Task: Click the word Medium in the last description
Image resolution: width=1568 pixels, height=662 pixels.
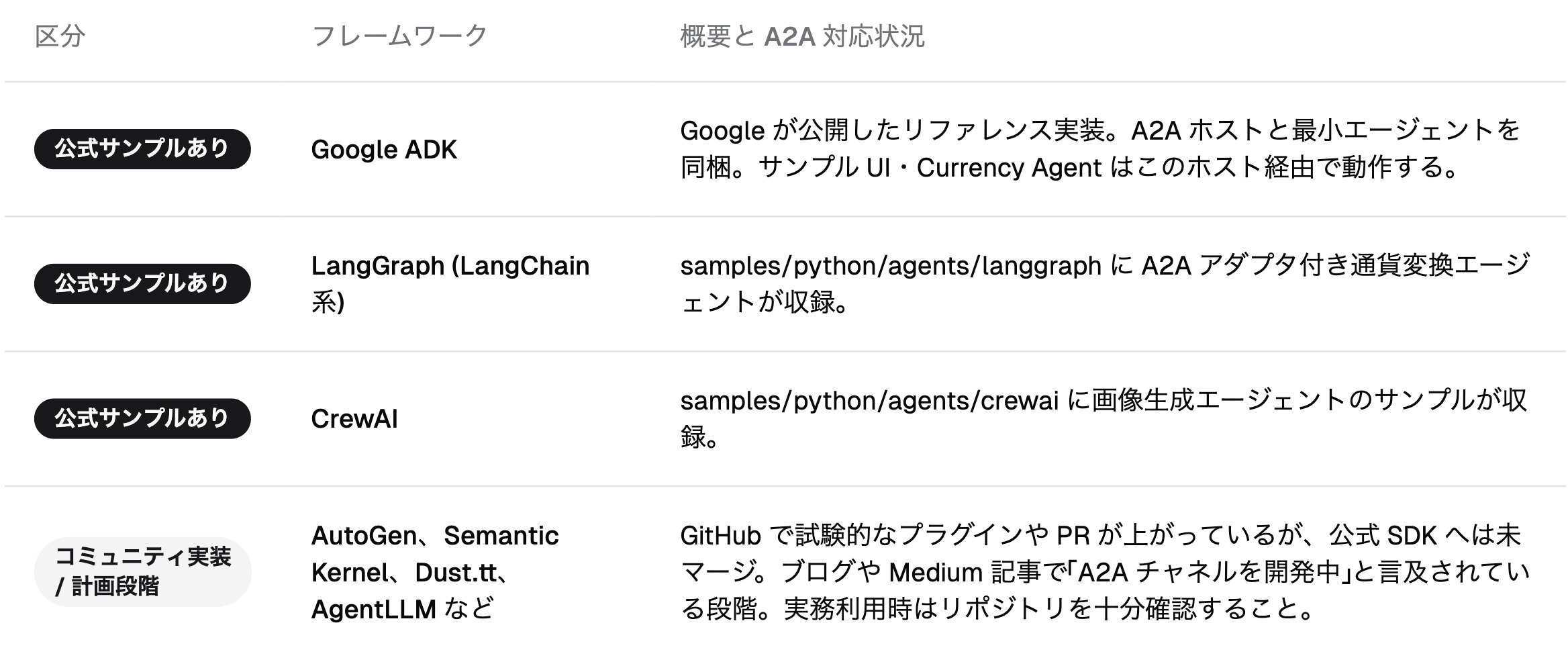Action: click(x=936, y=573)
